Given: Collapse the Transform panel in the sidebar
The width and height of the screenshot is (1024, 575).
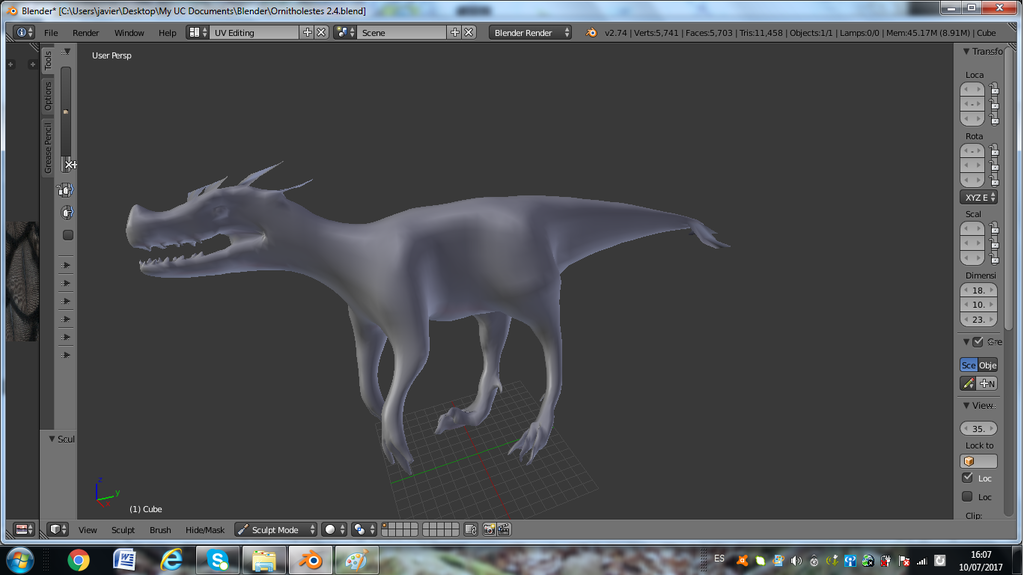Looking at the screenshot, I should pyautogui.click(x=966, y=51).
